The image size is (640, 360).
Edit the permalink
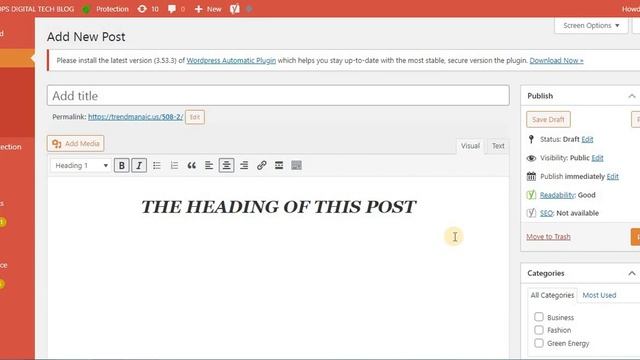click(195, 117)
